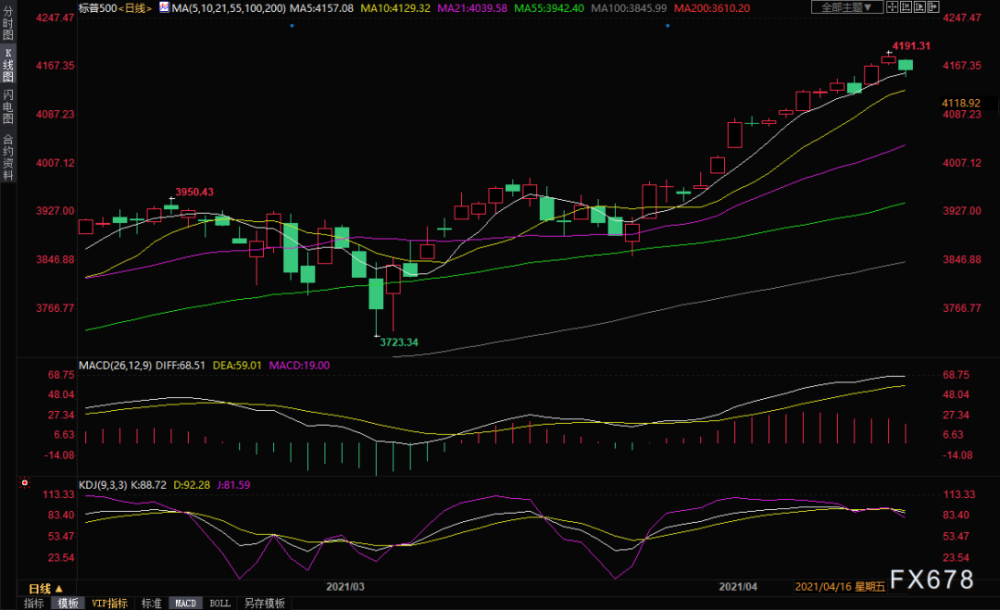This screenshot has width=1000, height=610.
Task: Click the 2021/03 date label on time axis
Action: (345, 586)
